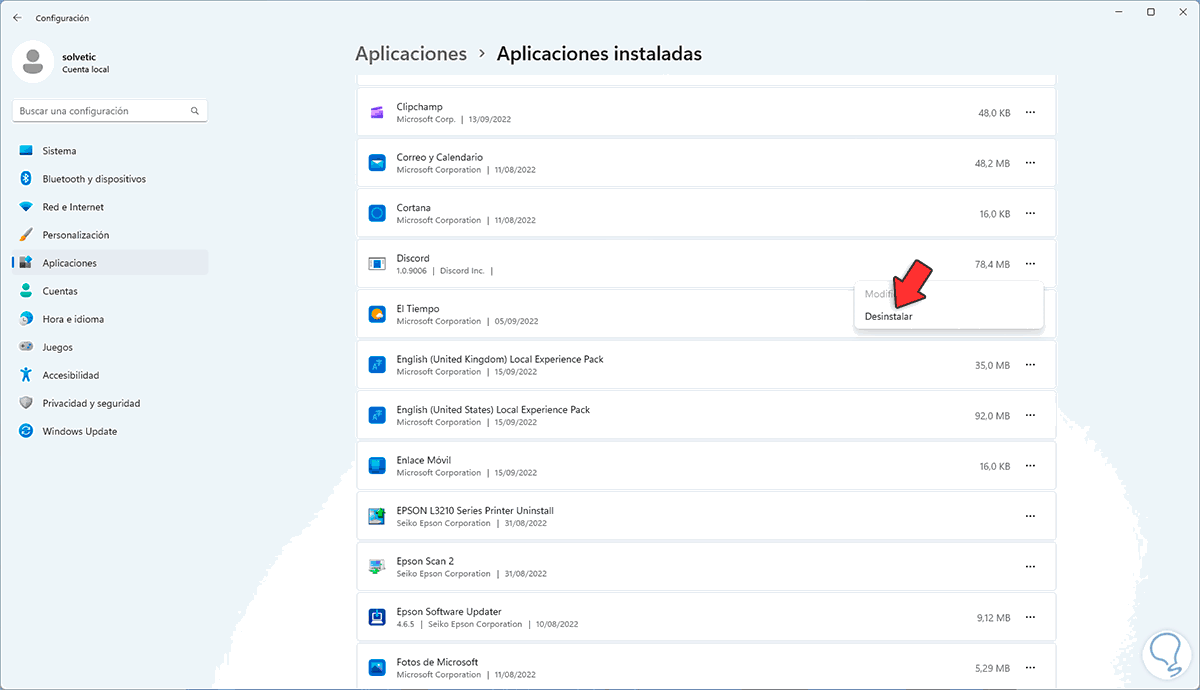Click the Cortana app icon
This screenshot has height=690, width=1200.
coord(377,213)
